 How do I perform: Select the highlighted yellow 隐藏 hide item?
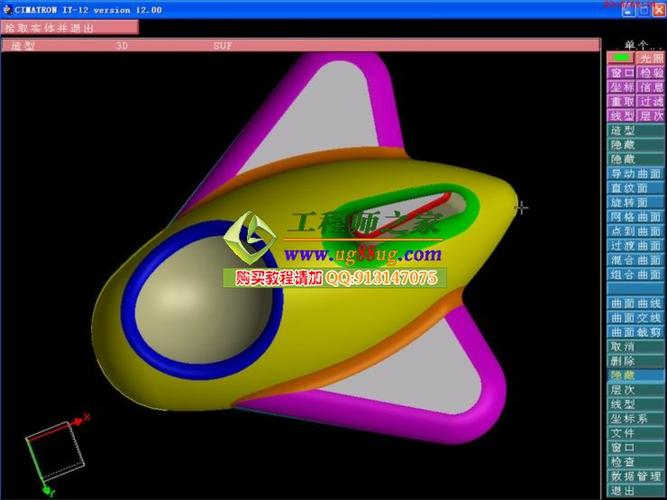pyautogui.click(x=636, y=376)
